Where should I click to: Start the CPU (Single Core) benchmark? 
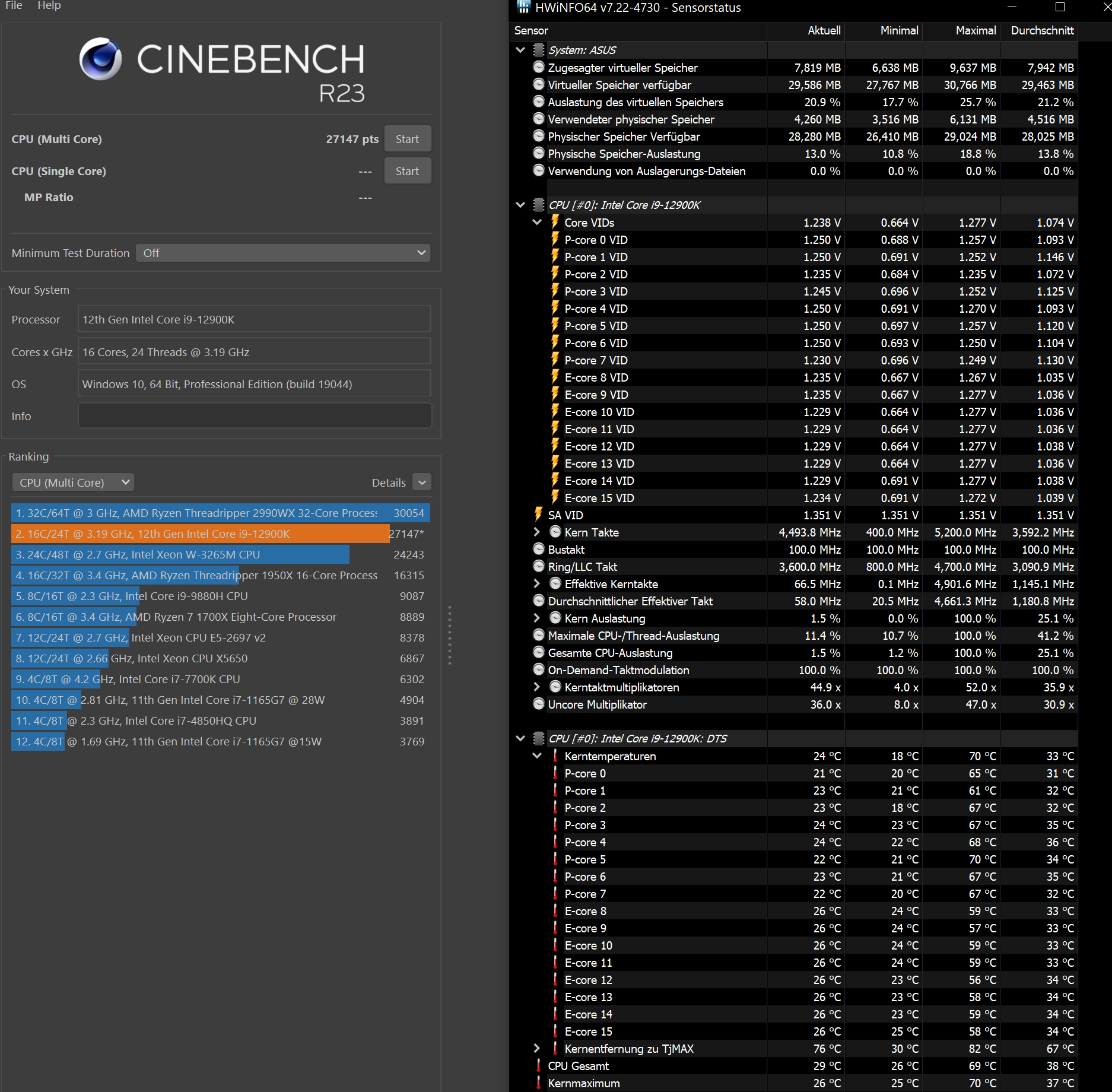point(407,171)
